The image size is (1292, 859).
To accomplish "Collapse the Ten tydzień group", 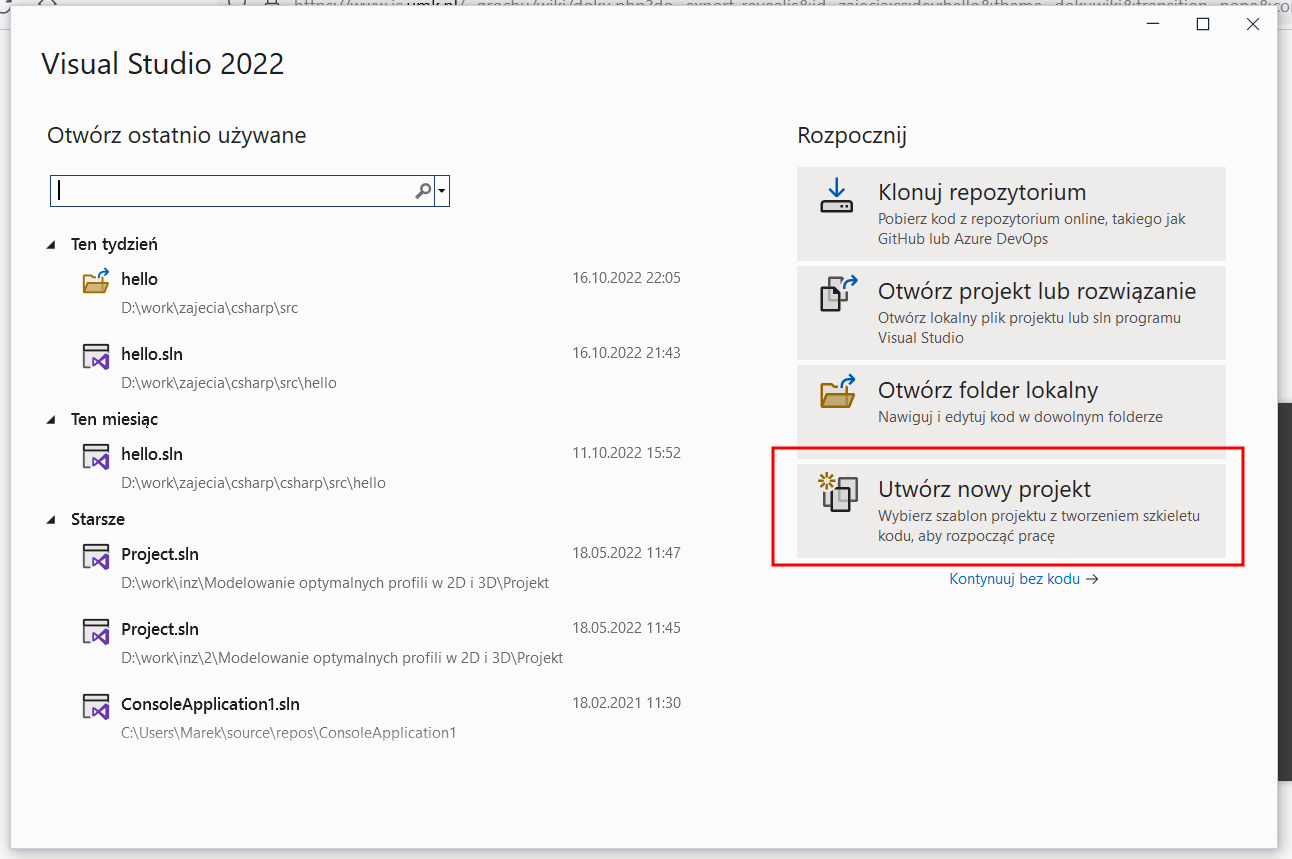I will [x=52, y=245].
